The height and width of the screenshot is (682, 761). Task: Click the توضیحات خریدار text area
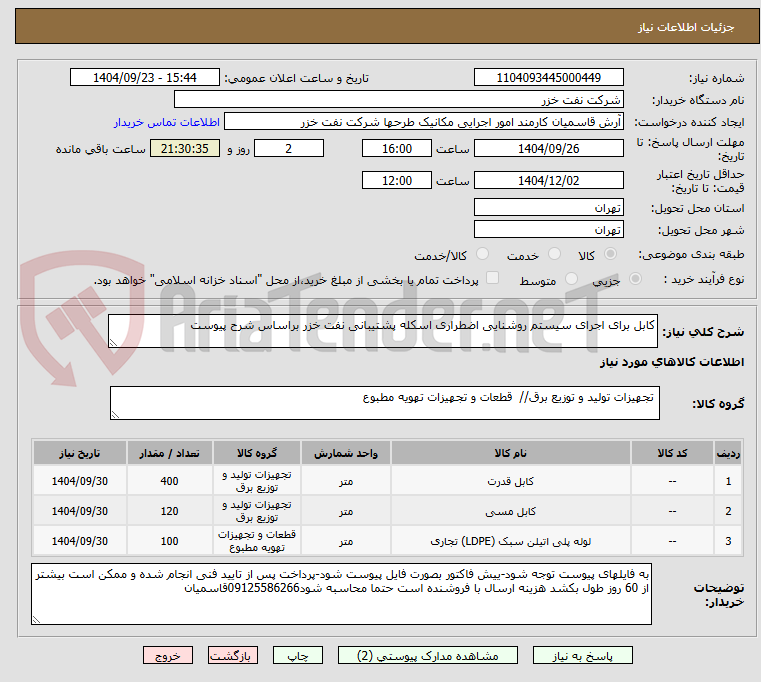pyautogui.click(x=341, y=594)
